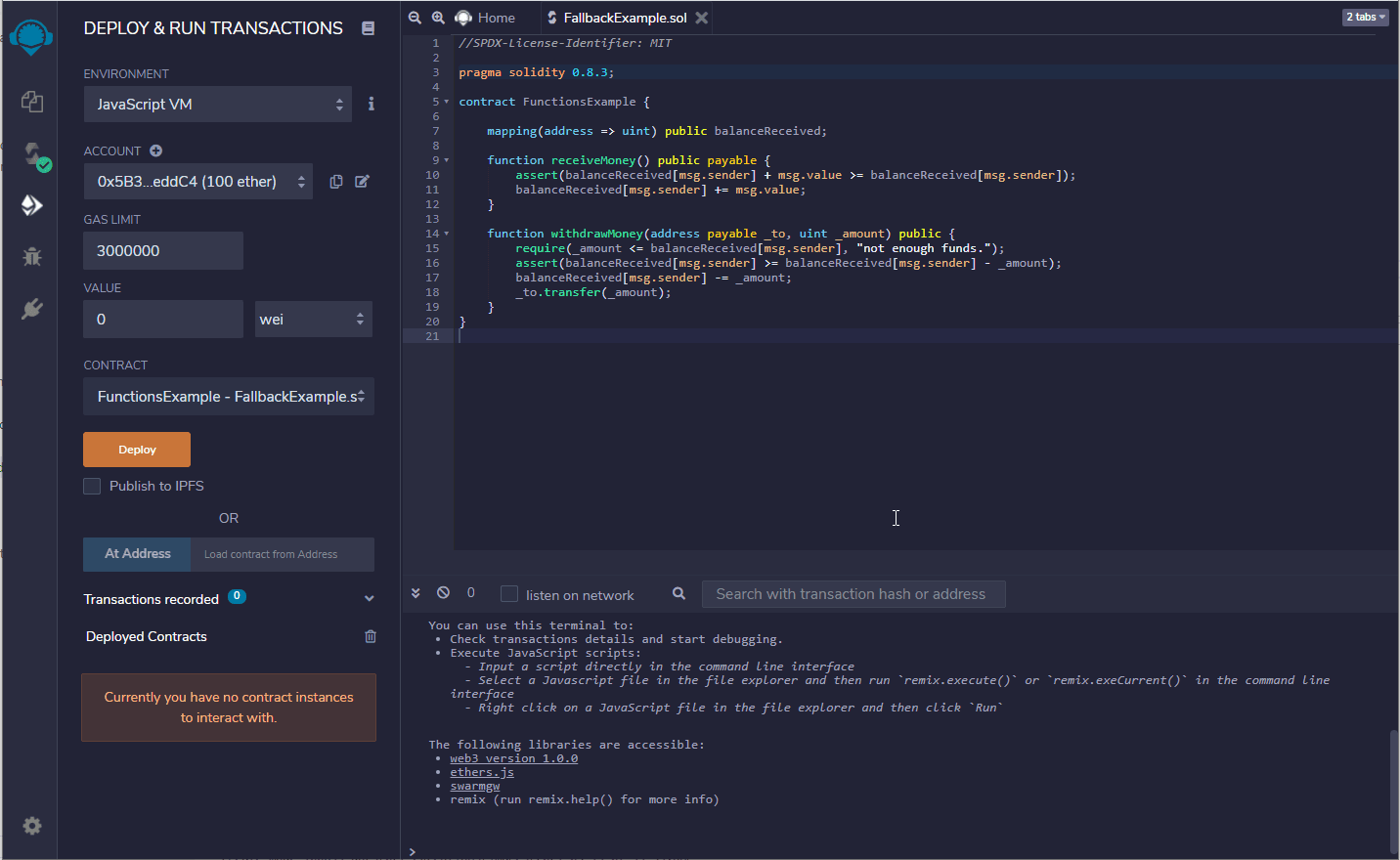
Task: Click the Deployed Contracts label
Action: point(147,636)
